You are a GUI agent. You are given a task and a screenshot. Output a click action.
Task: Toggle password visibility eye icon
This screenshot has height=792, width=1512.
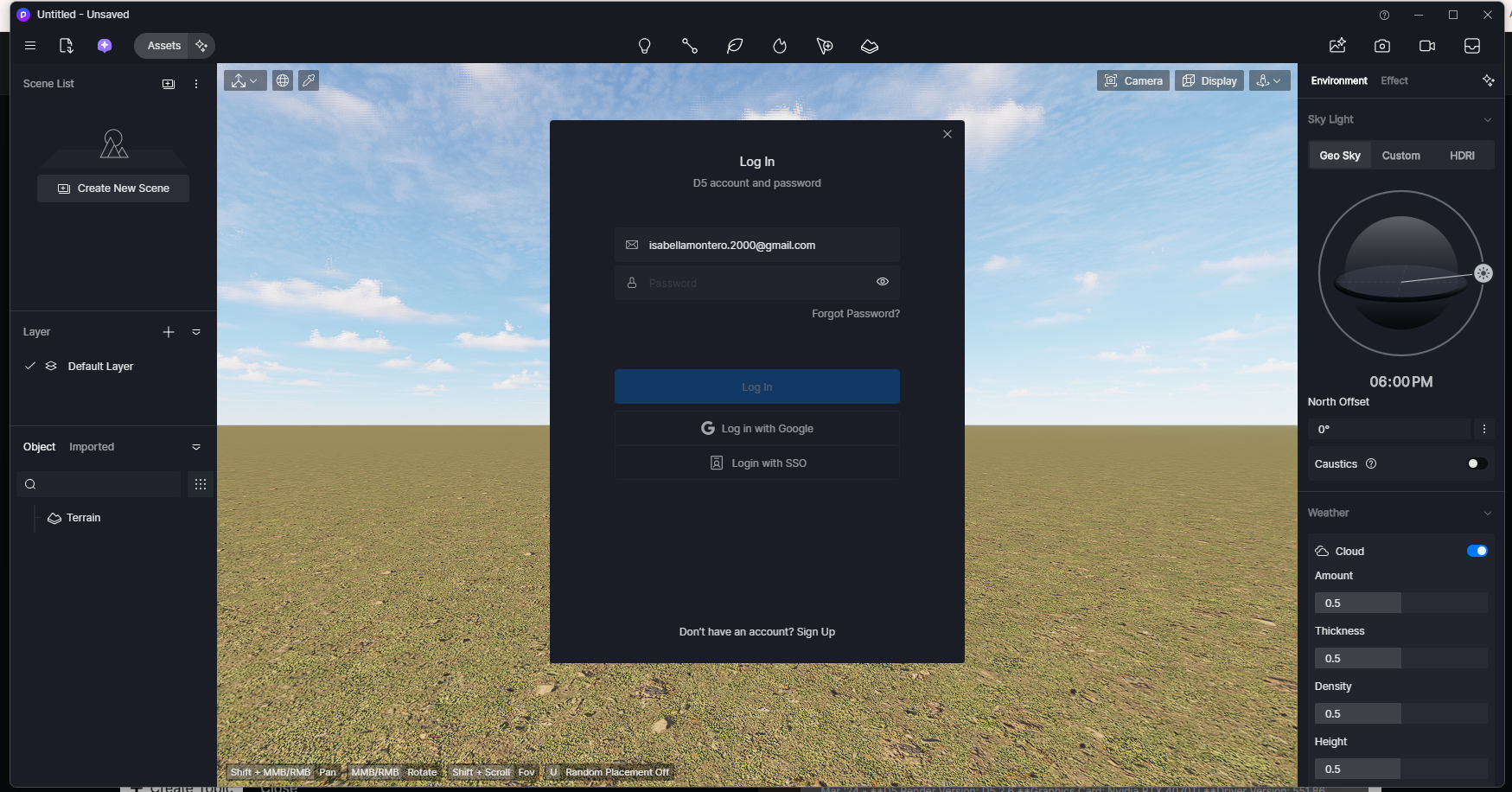click(883, 282)
